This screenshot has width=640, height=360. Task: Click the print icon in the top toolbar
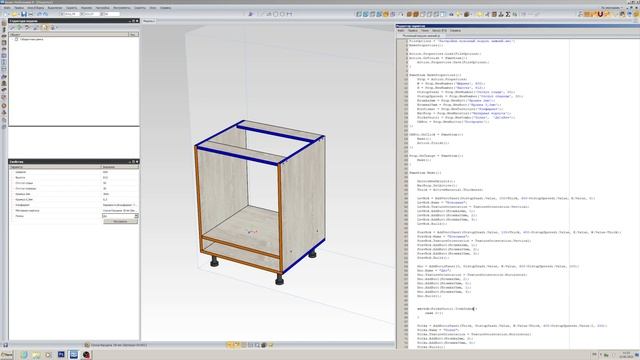click(31, 14)
